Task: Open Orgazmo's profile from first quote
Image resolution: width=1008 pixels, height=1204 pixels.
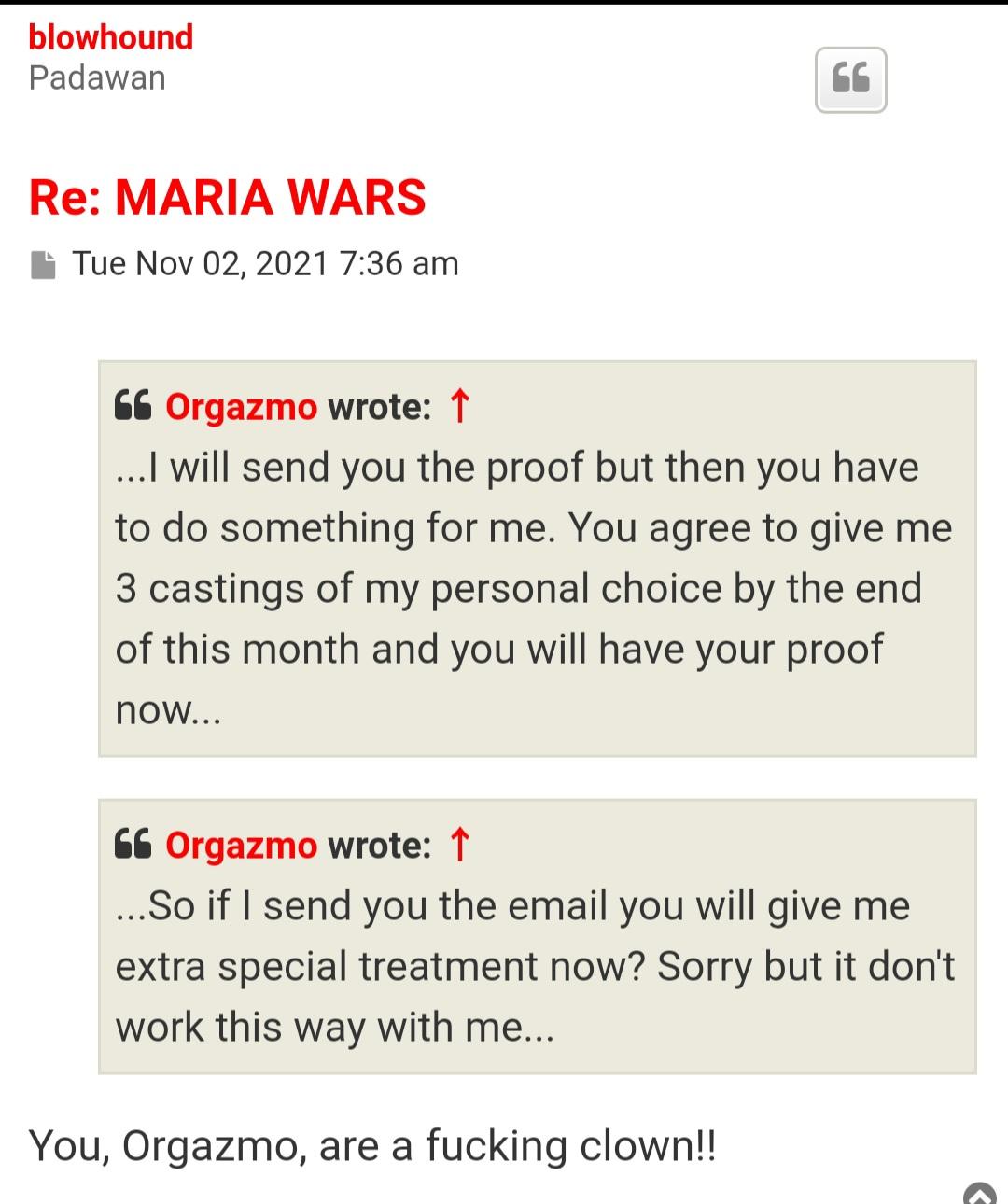Action: pyautogui.click(x=242, y=407)
